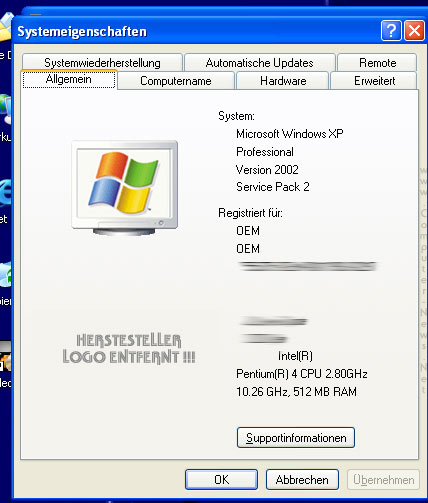
Task: Switch to the Erweitert tab
Action: tap(374, 81)
